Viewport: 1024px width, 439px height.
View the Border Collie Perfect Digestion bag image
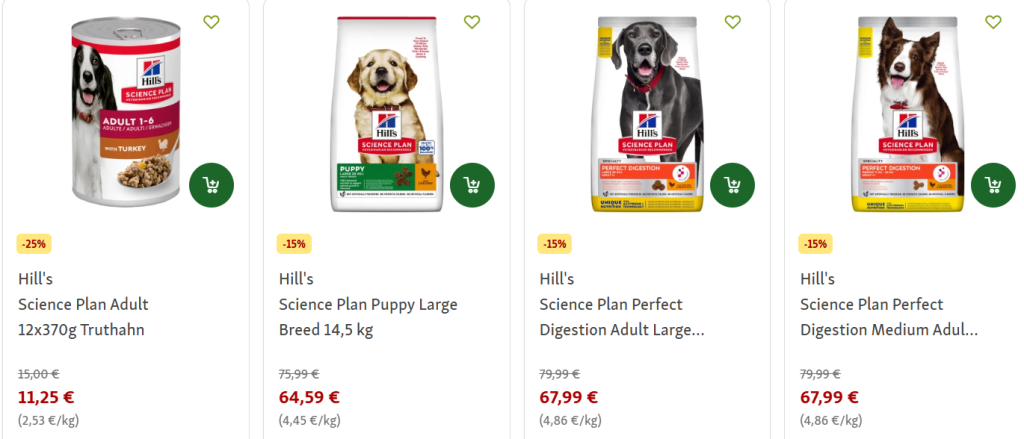point(910,114)
